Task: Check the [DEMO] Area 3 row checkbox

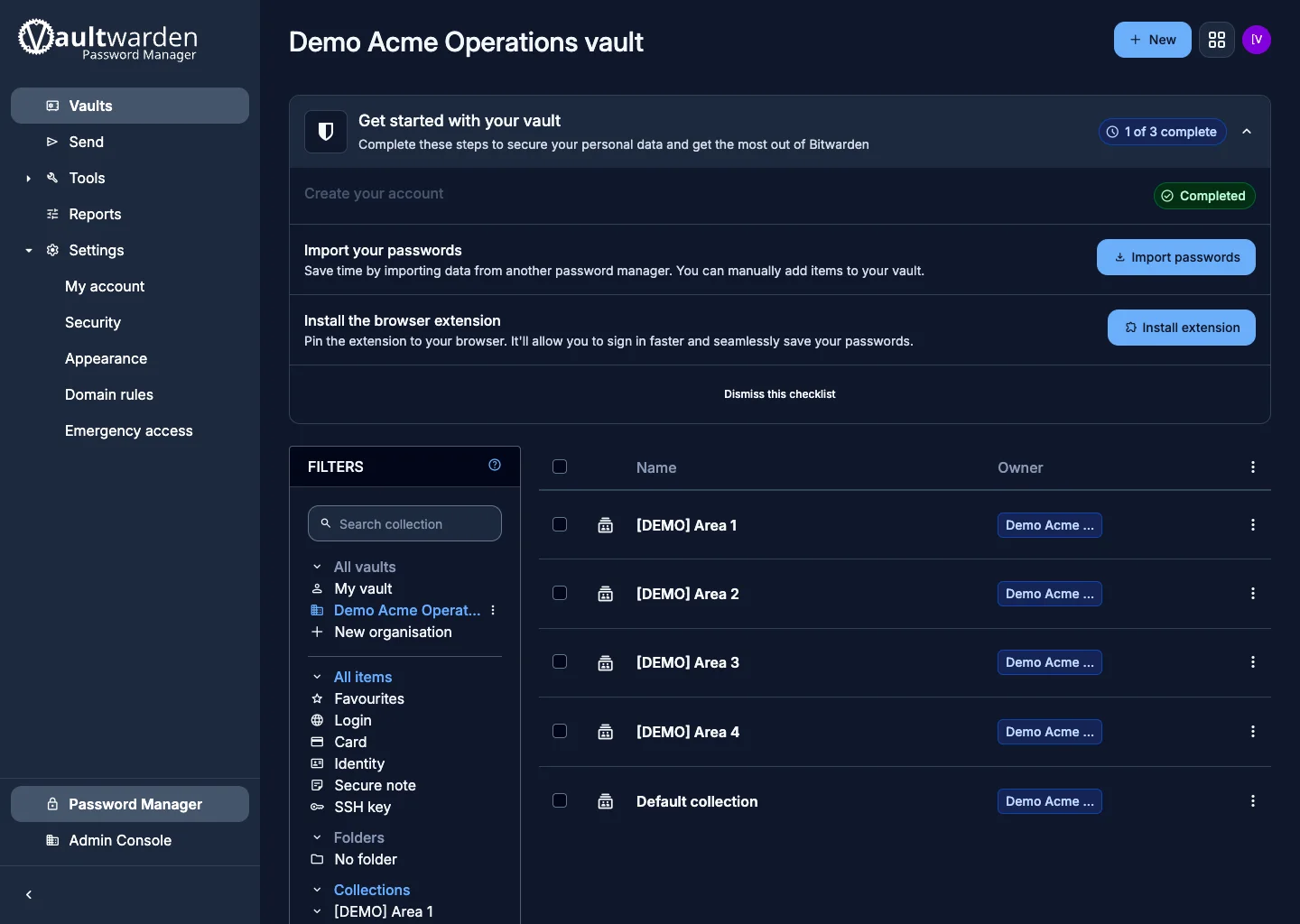Action: click(x=560, y=661)
